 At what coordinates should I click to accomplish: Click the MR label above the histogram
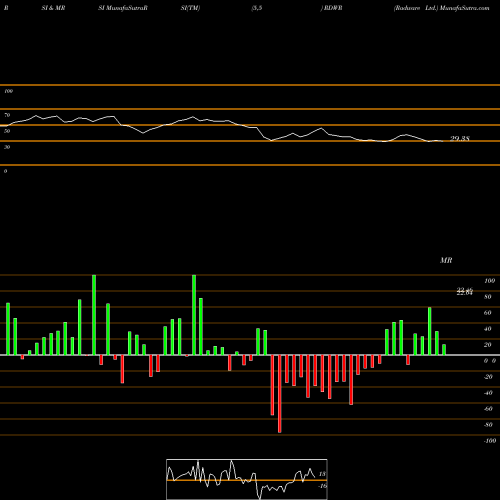click(446, 260)
